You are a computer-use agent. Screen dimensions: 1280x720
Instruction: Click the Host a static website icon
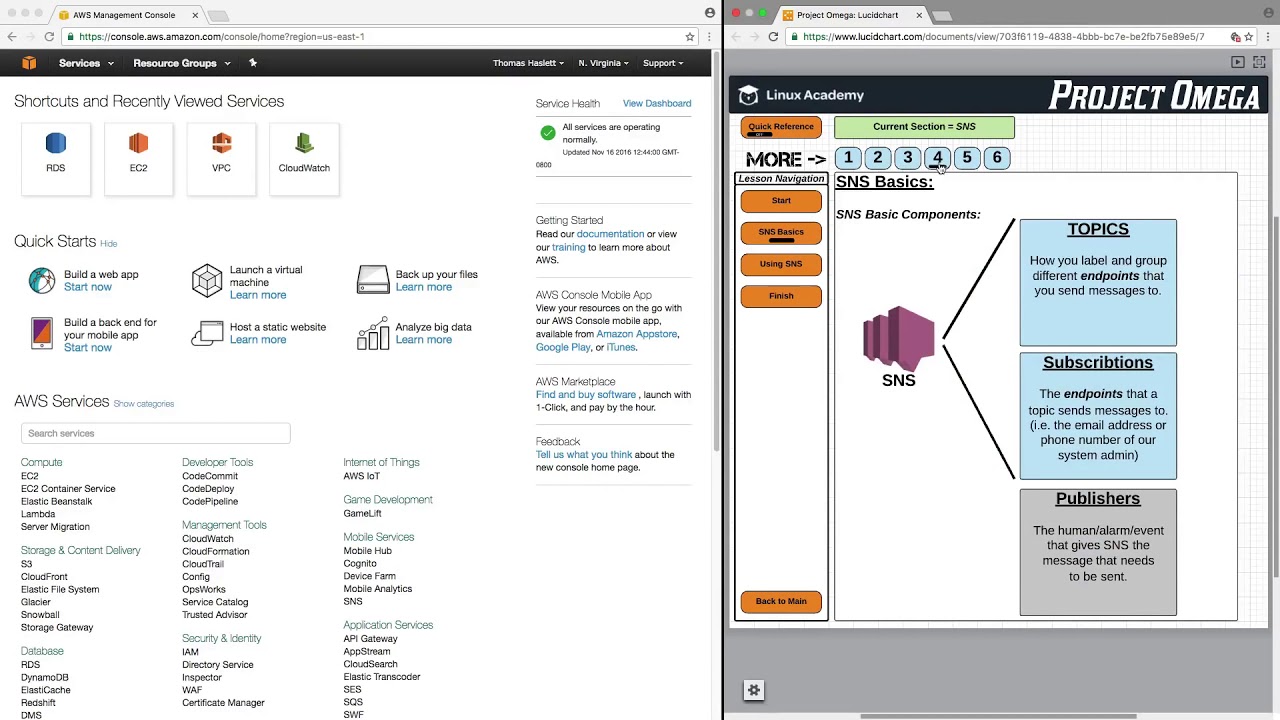pos(208,333)
